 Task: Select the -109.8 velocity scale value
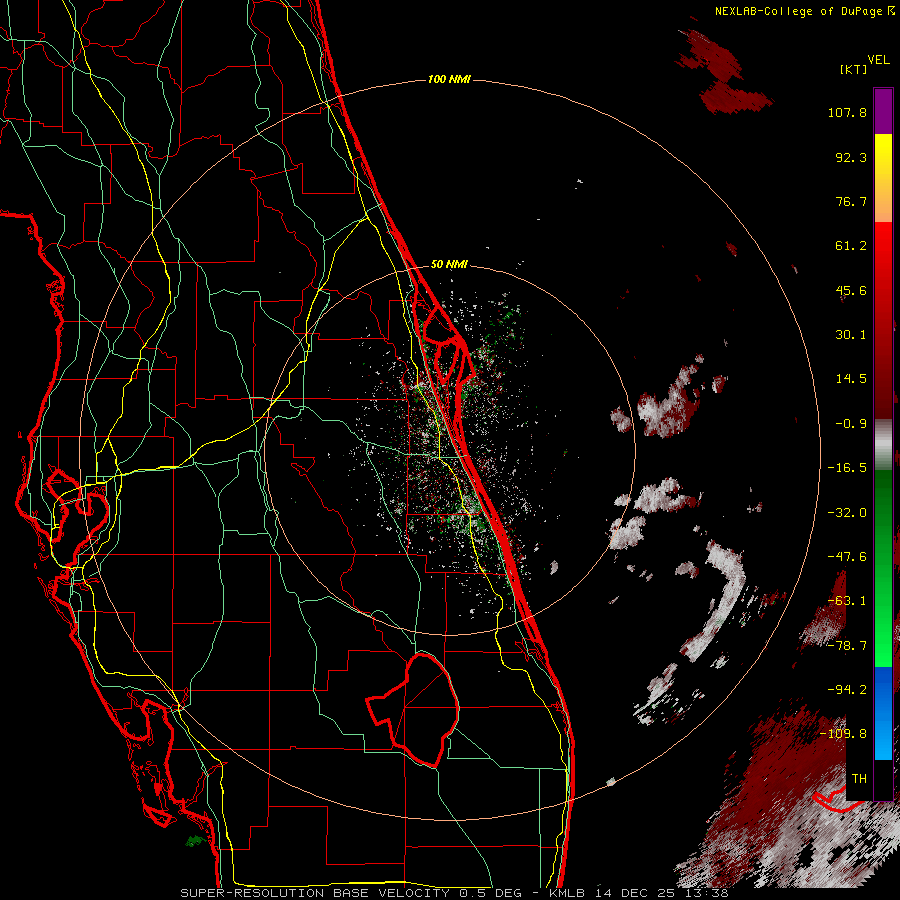point(843,734)
